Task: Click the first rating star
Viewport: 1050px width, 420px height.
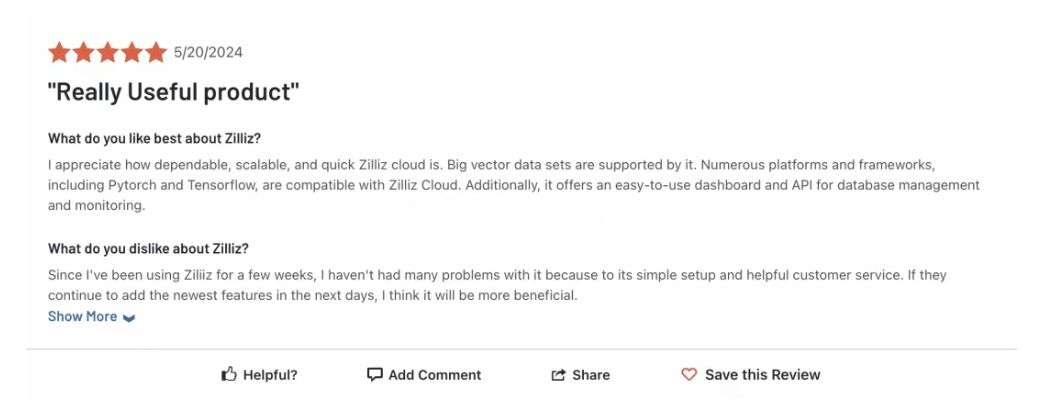Action: click(x=59, y=52)
